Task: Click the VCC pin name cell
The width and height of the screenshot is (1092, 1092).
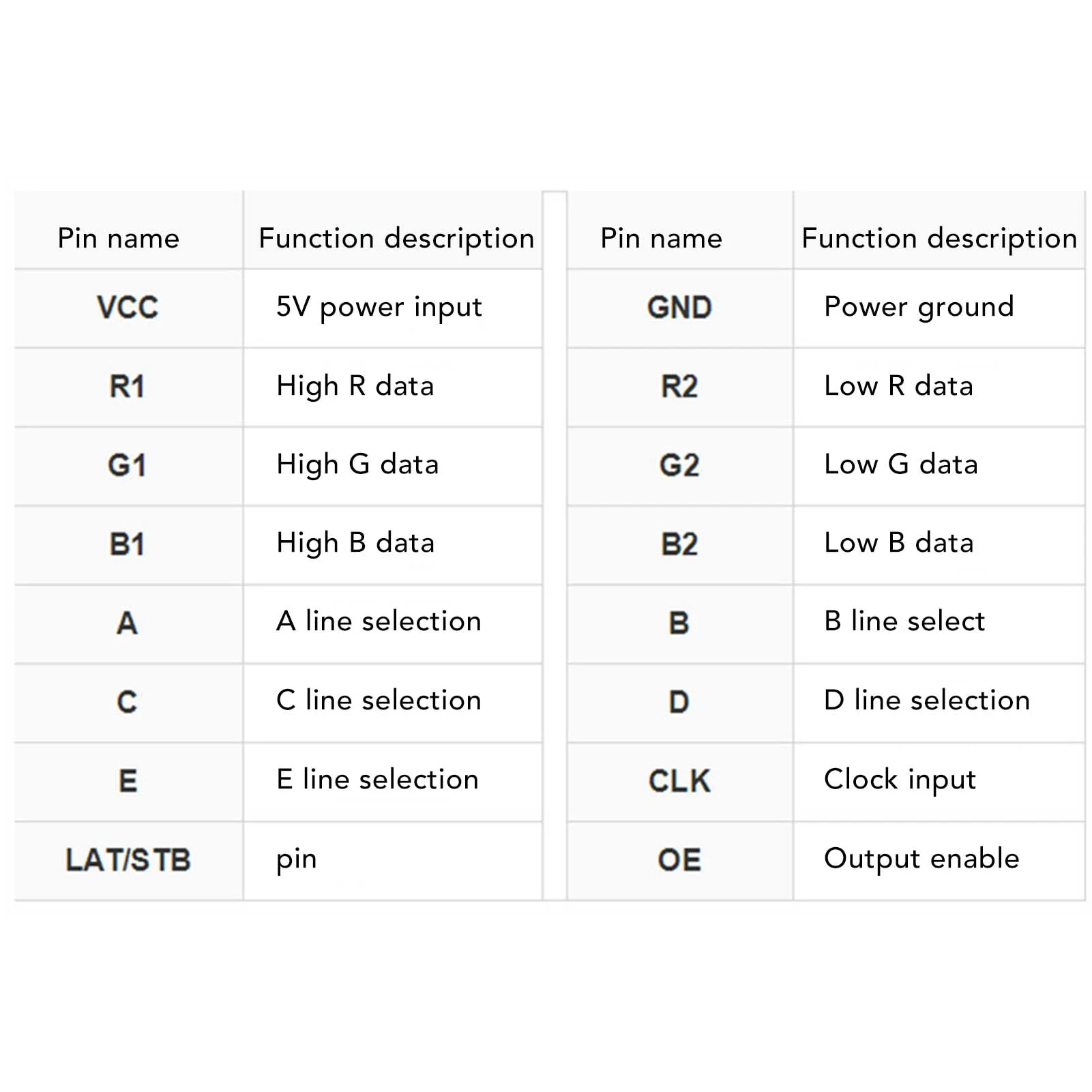Action: [128, 308]
